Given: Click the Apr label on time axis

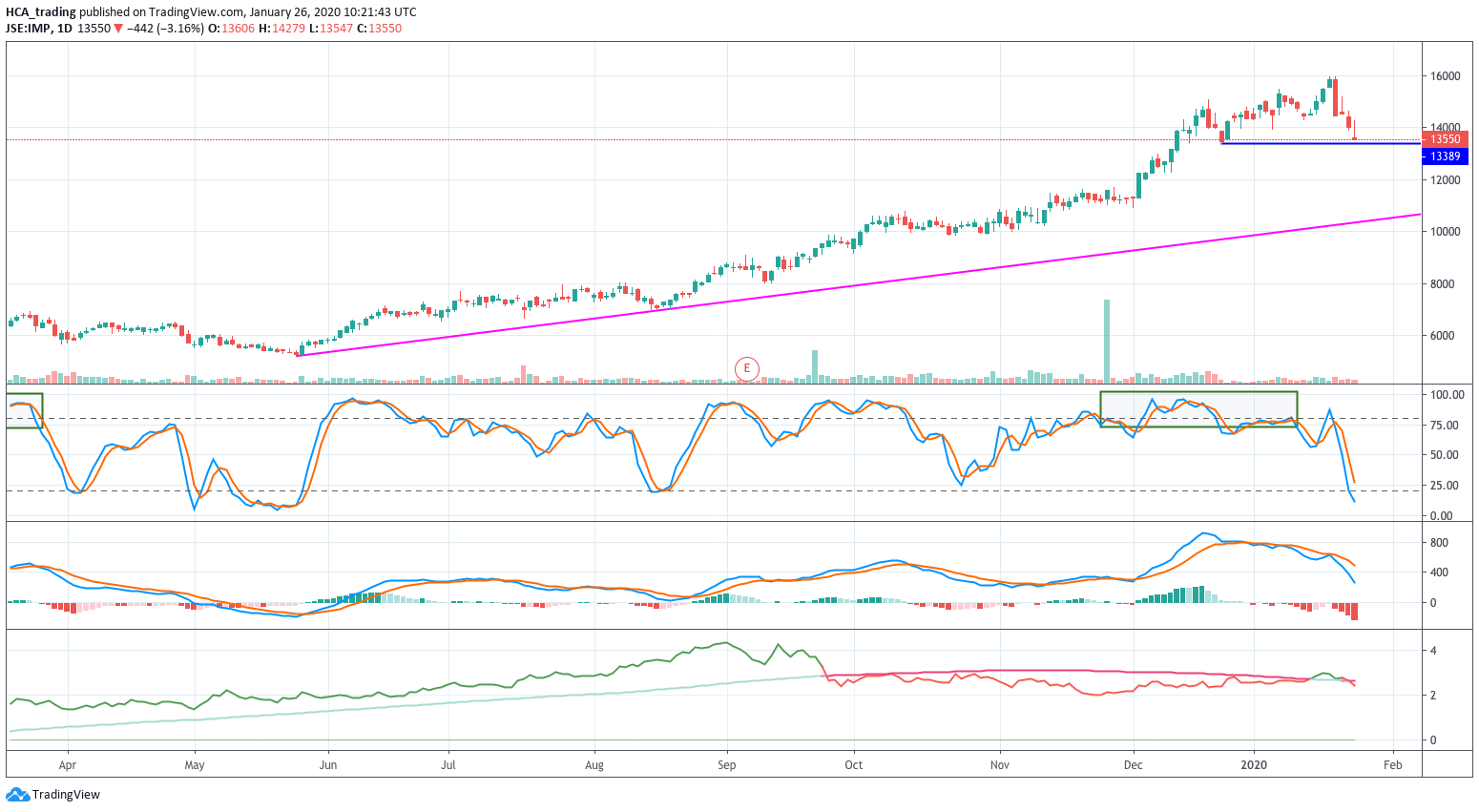Looking at the screenshot, I should [67, 765].
